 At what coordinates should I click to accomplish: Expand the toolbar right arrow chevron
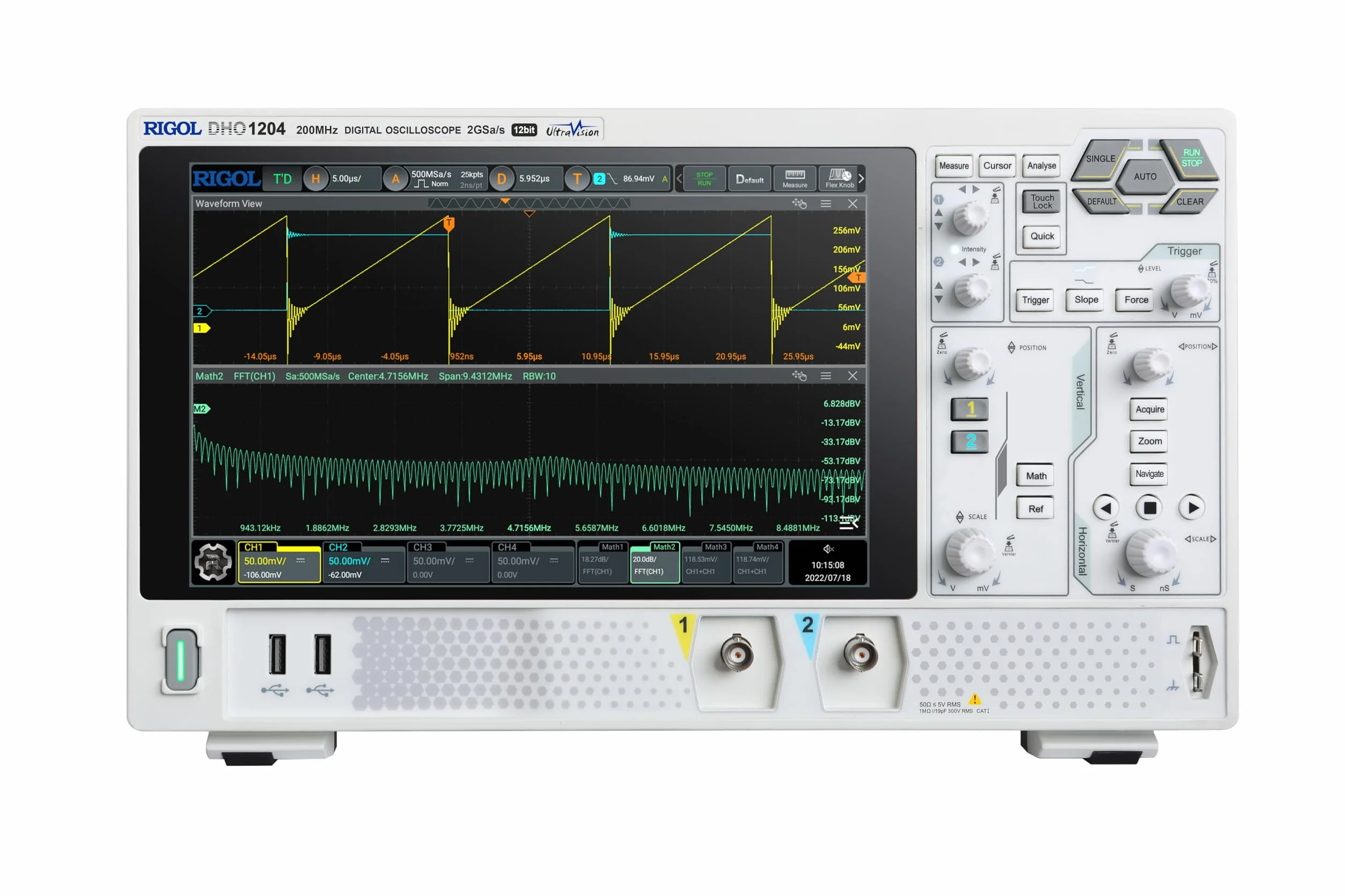pos(861,178)
